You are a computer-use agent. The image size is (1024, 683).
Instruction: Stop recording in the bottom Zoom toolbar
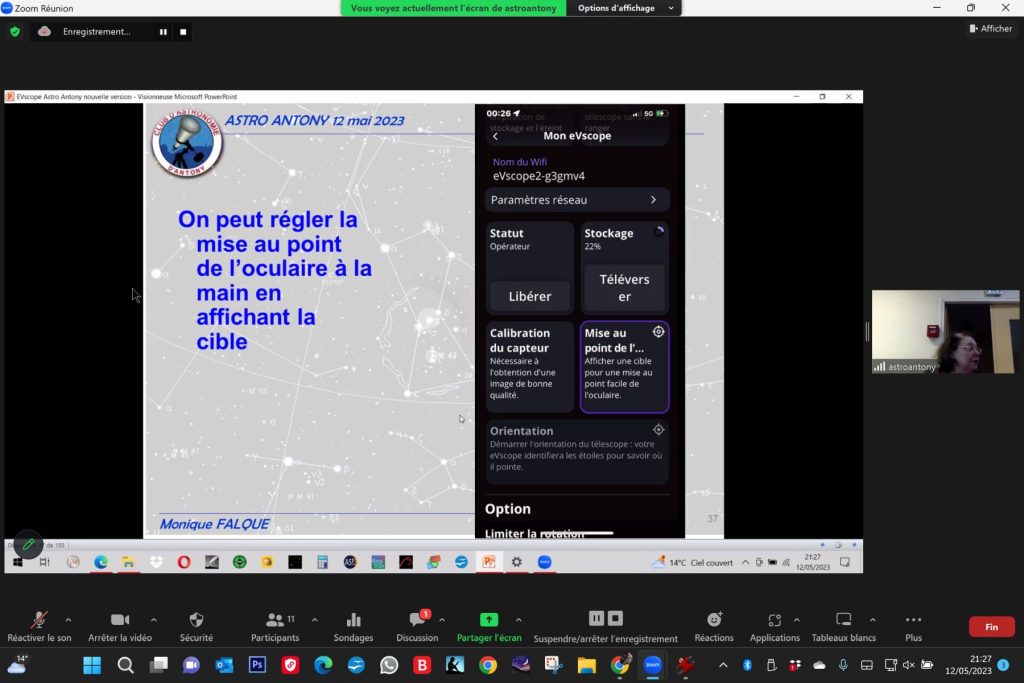click(615, 618)
